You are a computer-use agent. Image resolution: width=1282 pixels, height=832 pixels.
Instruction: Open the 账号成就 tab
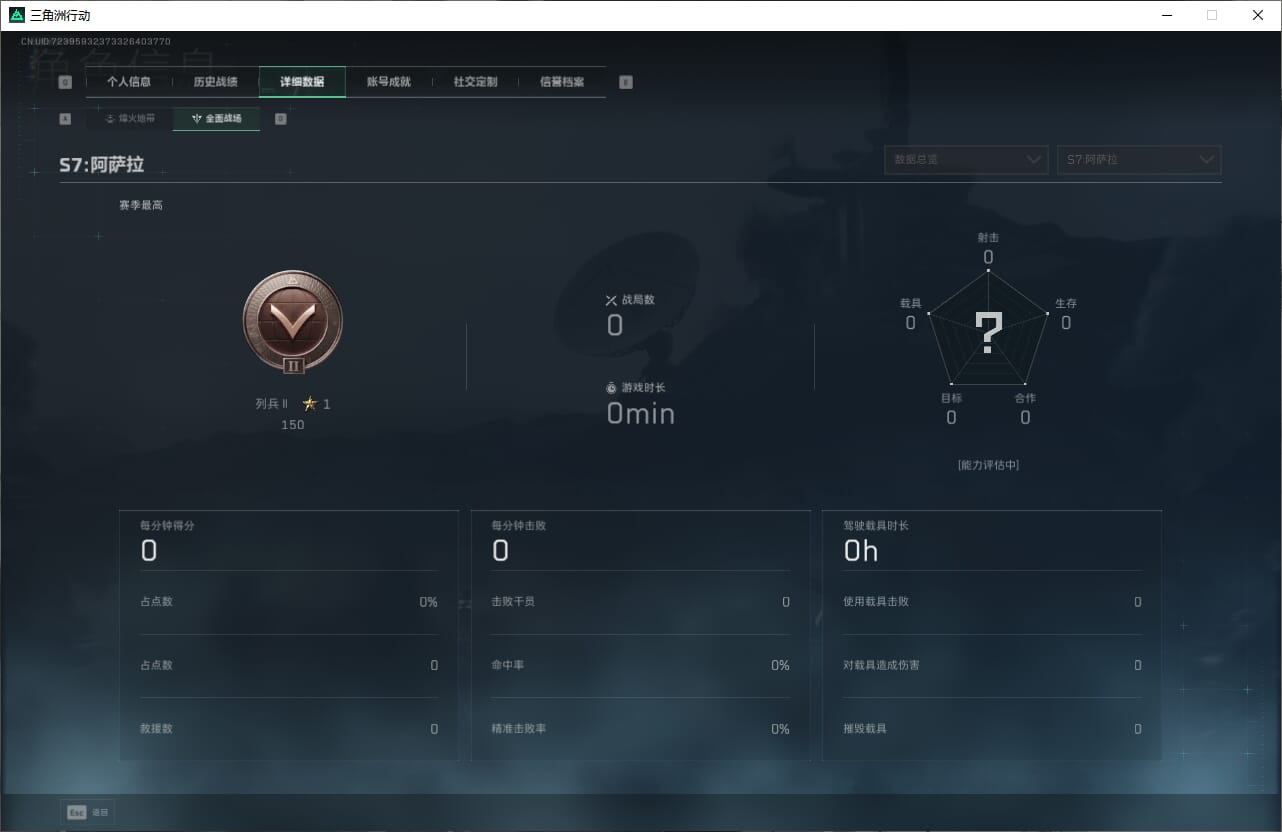(389, 82)
